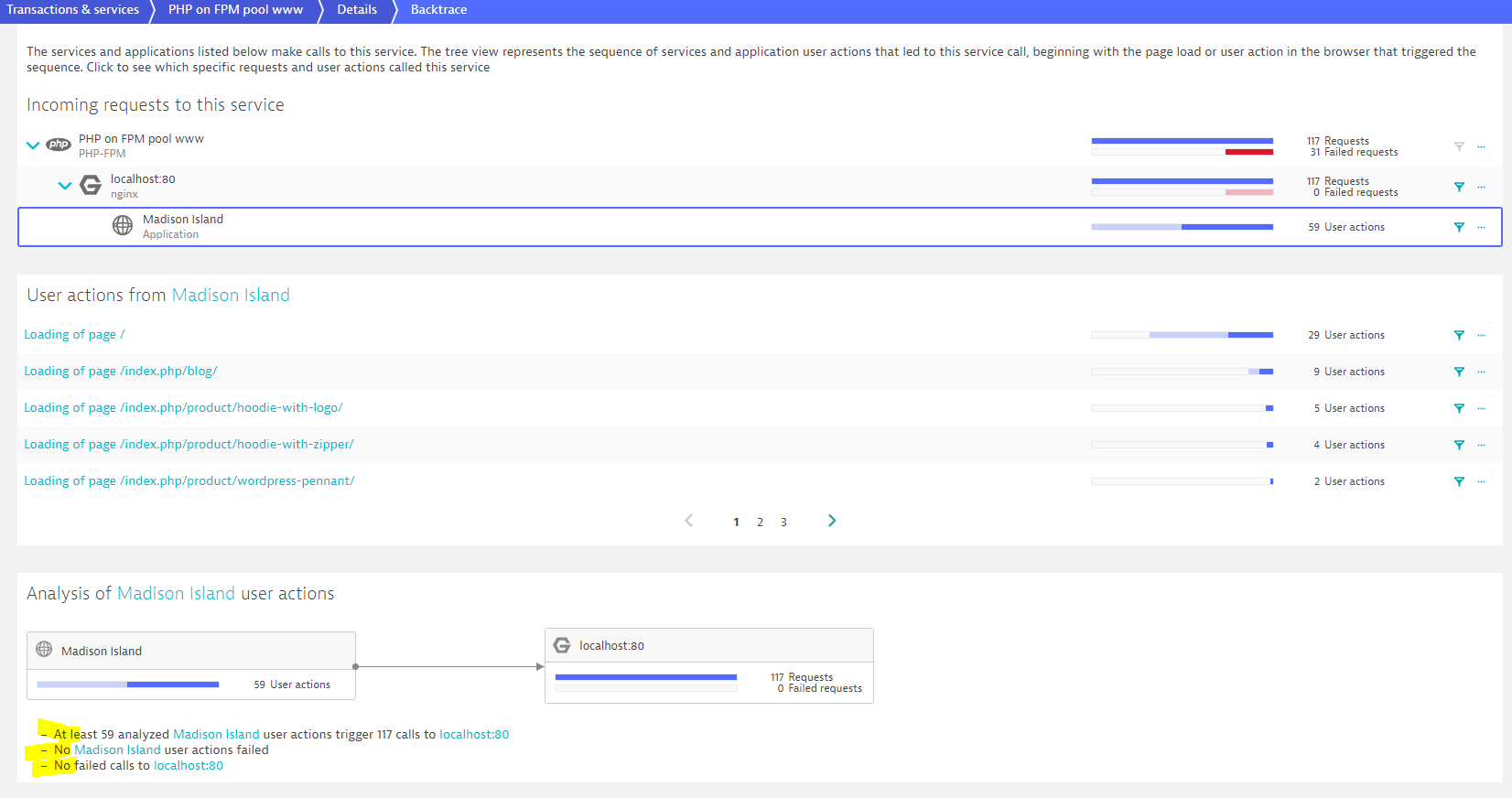
Task: Click nginx icon in localhost:80 analysis box
Action: (562, 645)
